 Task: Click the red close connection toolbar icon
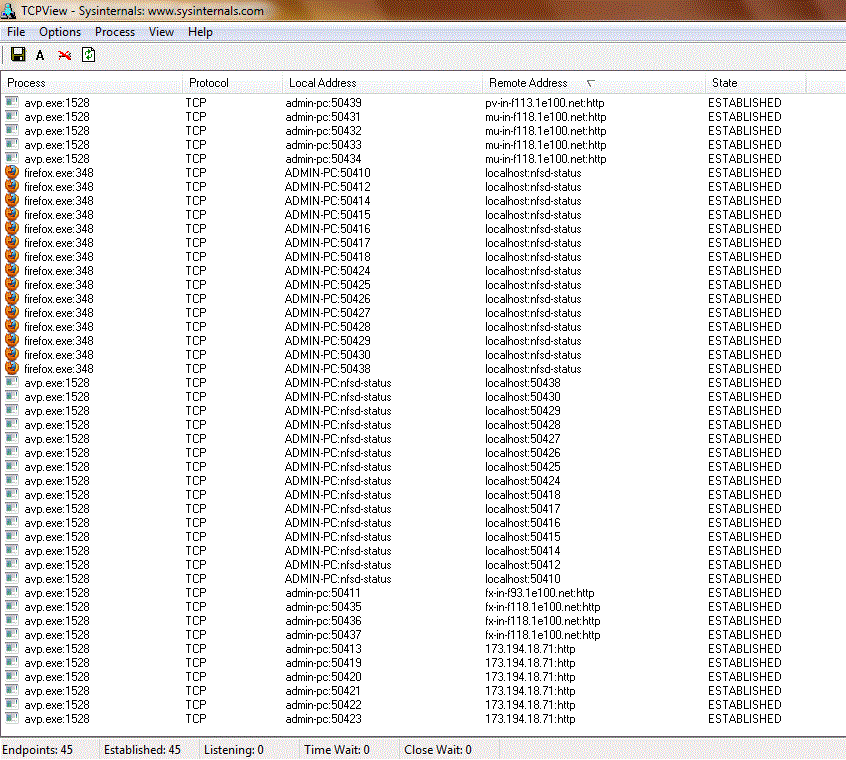click(65, 55)
